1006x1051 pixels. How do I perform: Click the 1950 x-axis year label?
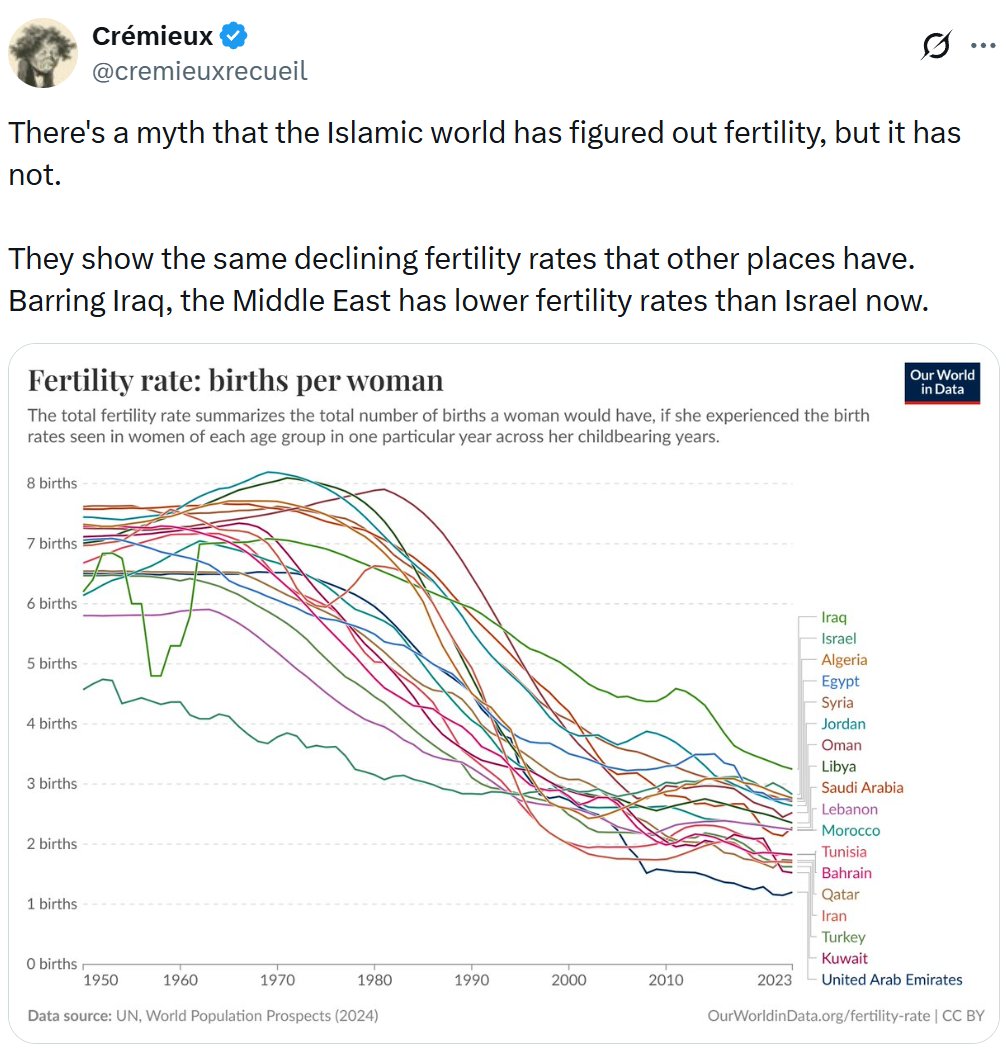click(101, 980)
